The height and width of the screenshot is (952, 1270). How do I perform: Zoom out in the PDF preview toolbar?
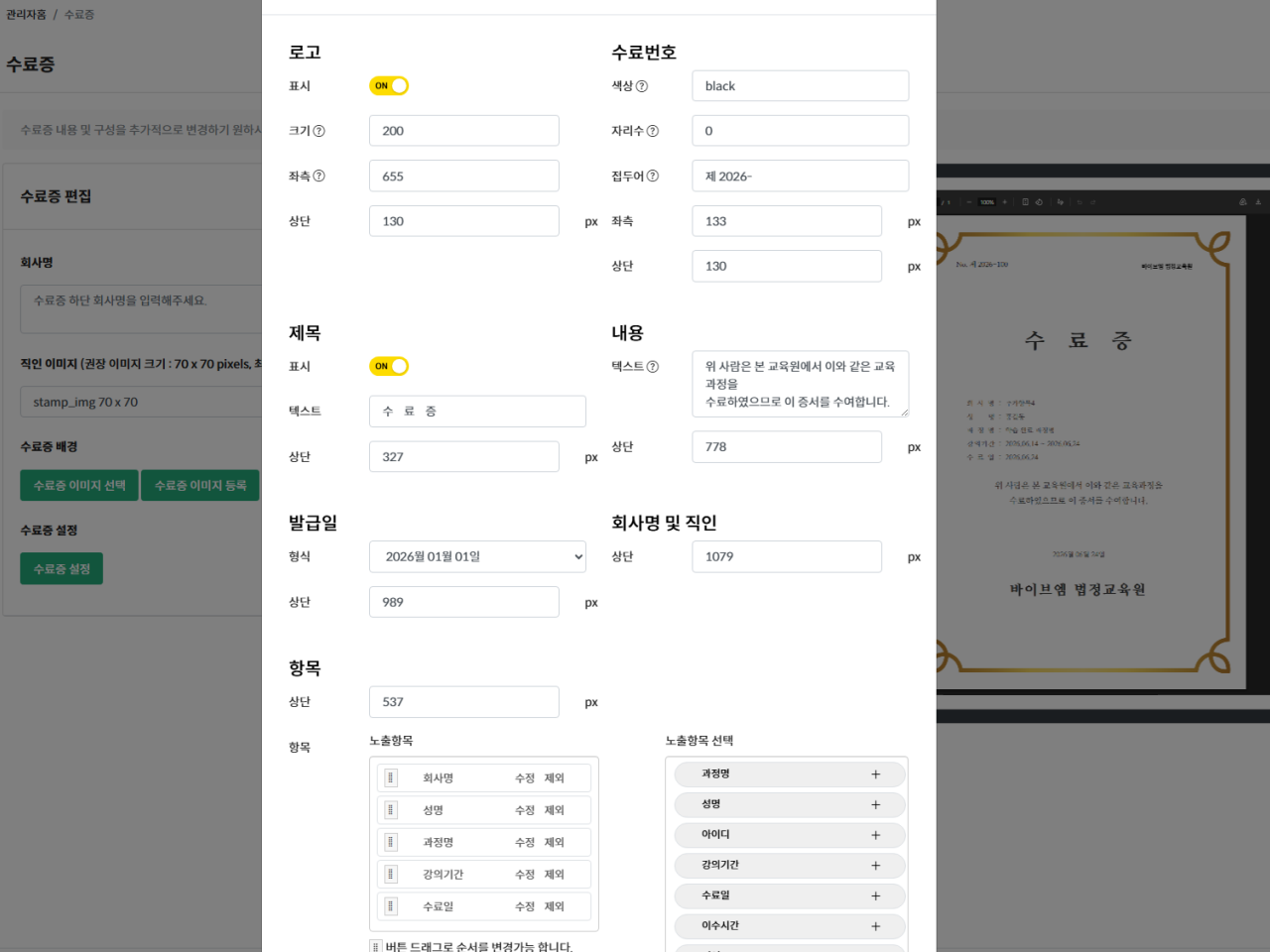coord(969,201)
